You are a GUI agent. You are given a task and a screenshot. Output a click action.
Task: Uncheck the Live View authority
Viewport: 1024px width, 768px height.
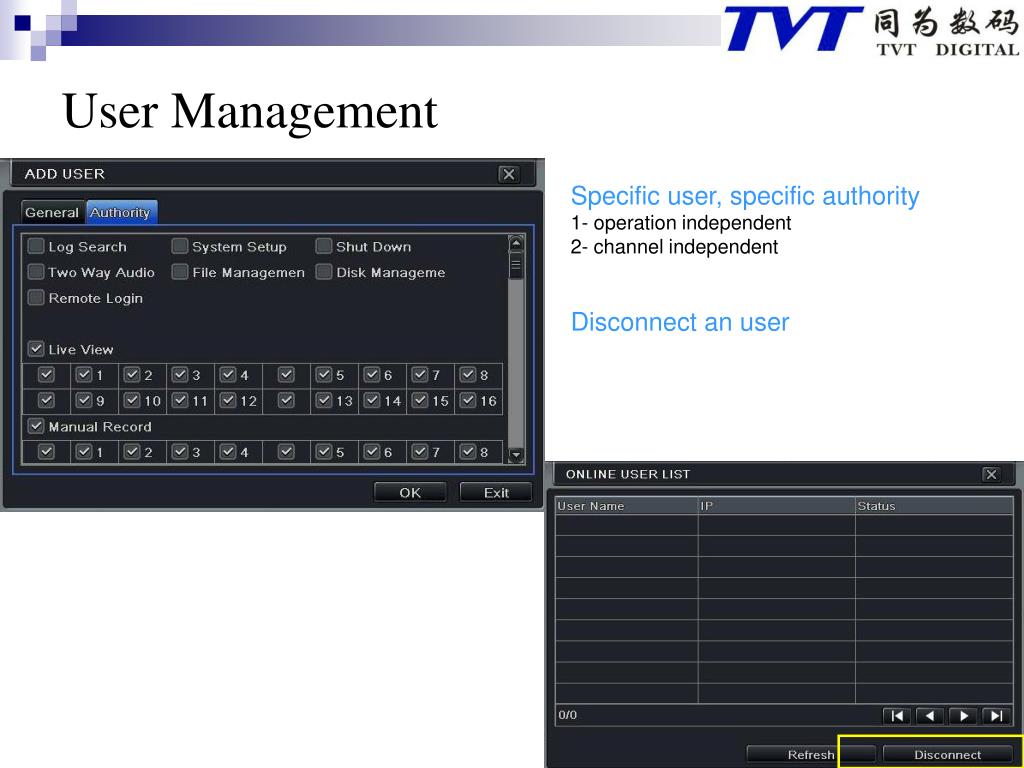pos(36,349)
